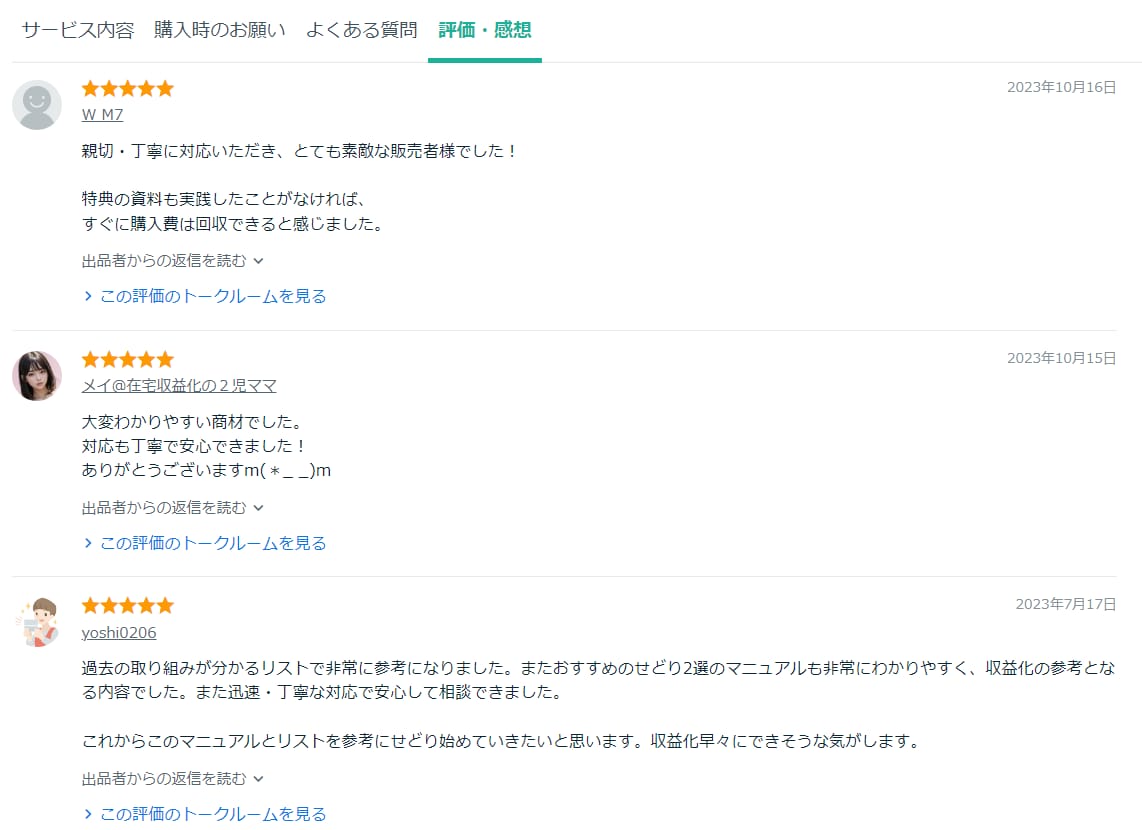The height and width of the screenshot is (830, 1142).
Task: Open the 評価・感想 tab
Action: coord(484,30)
